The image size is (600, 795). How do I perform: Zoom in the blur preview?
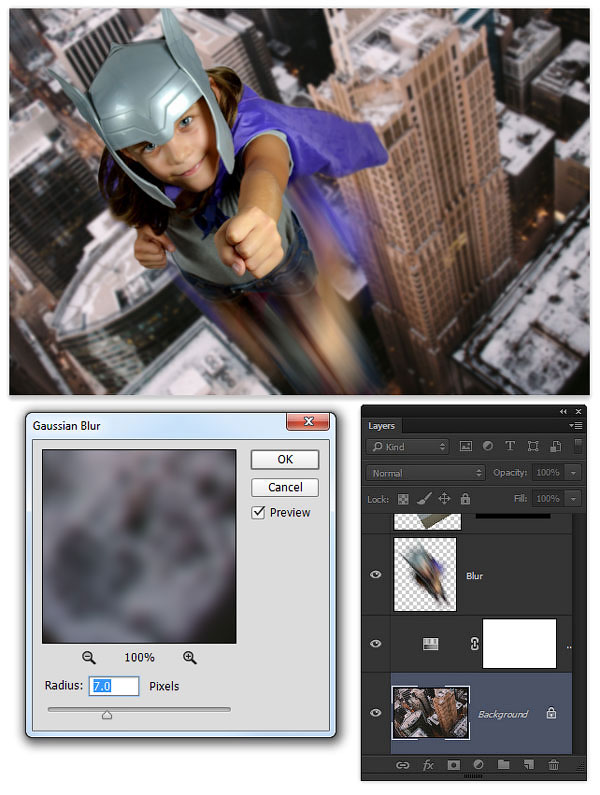(x=190, y=658)
